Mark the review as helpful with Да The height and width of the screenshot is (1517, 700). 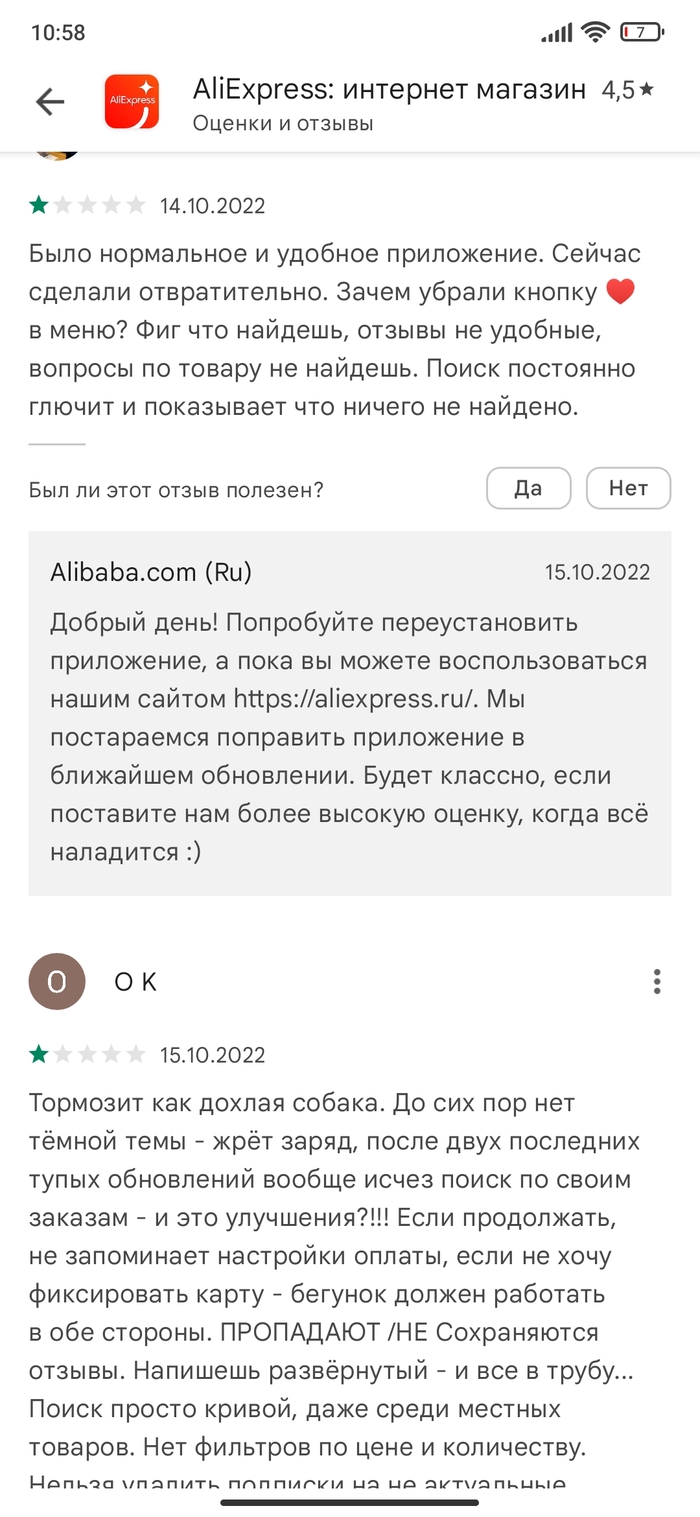coord(528,488)
